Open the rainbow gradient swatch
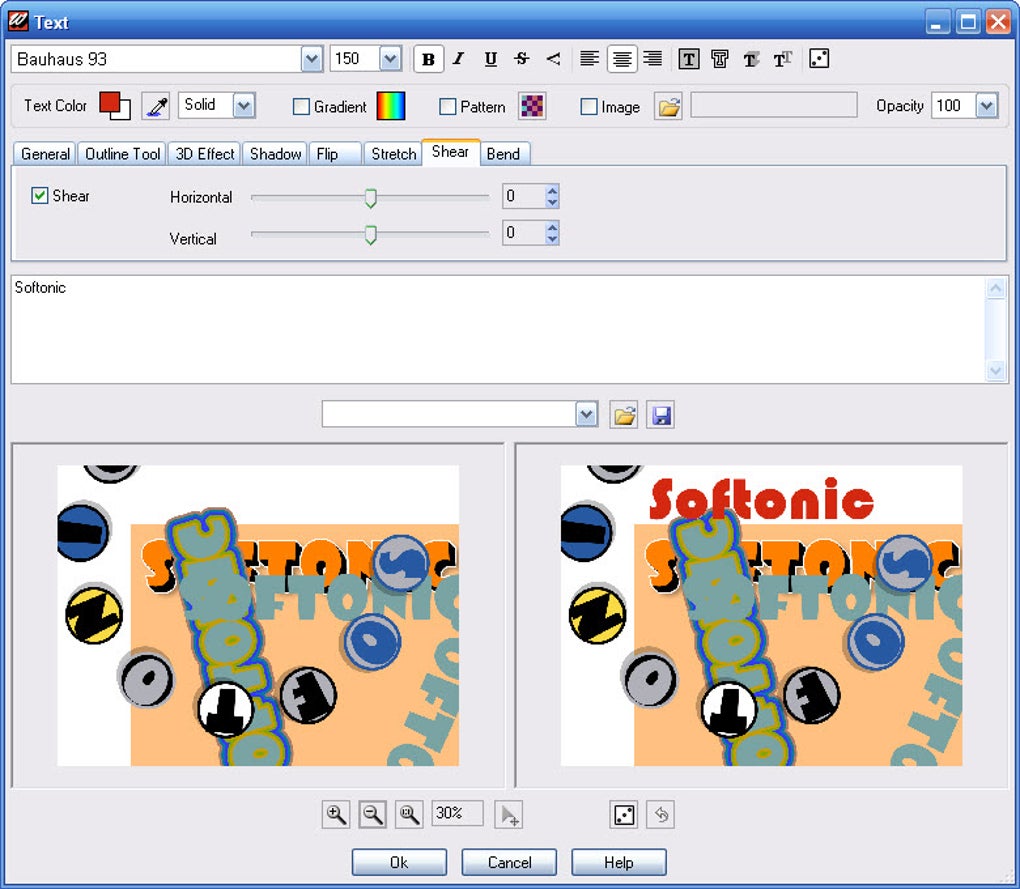This screenshot has width=1020, height=889. tap(390, 106)
